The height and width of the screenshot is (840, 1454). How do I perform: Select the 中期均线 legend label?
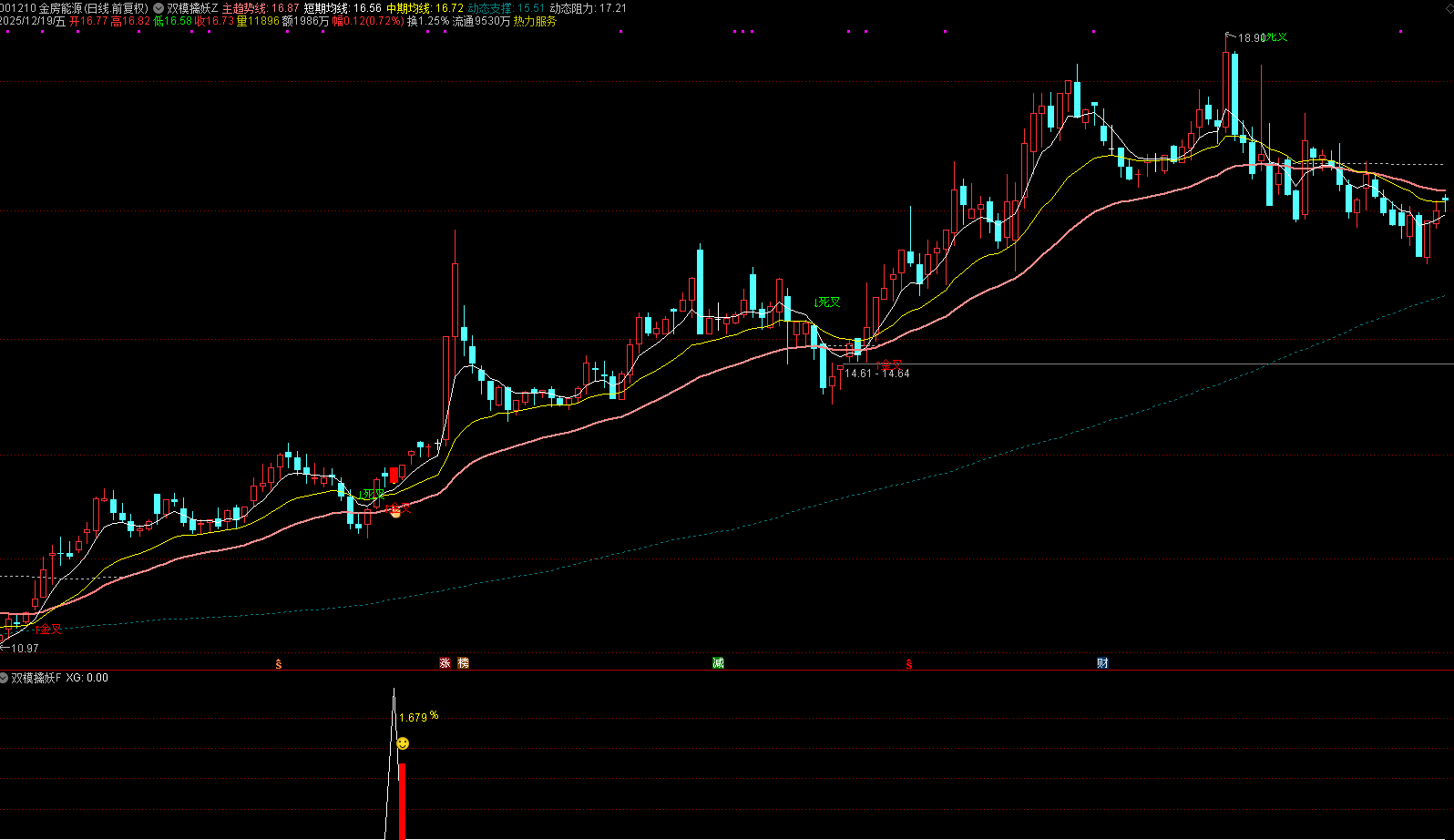click(x=409, y=8)
